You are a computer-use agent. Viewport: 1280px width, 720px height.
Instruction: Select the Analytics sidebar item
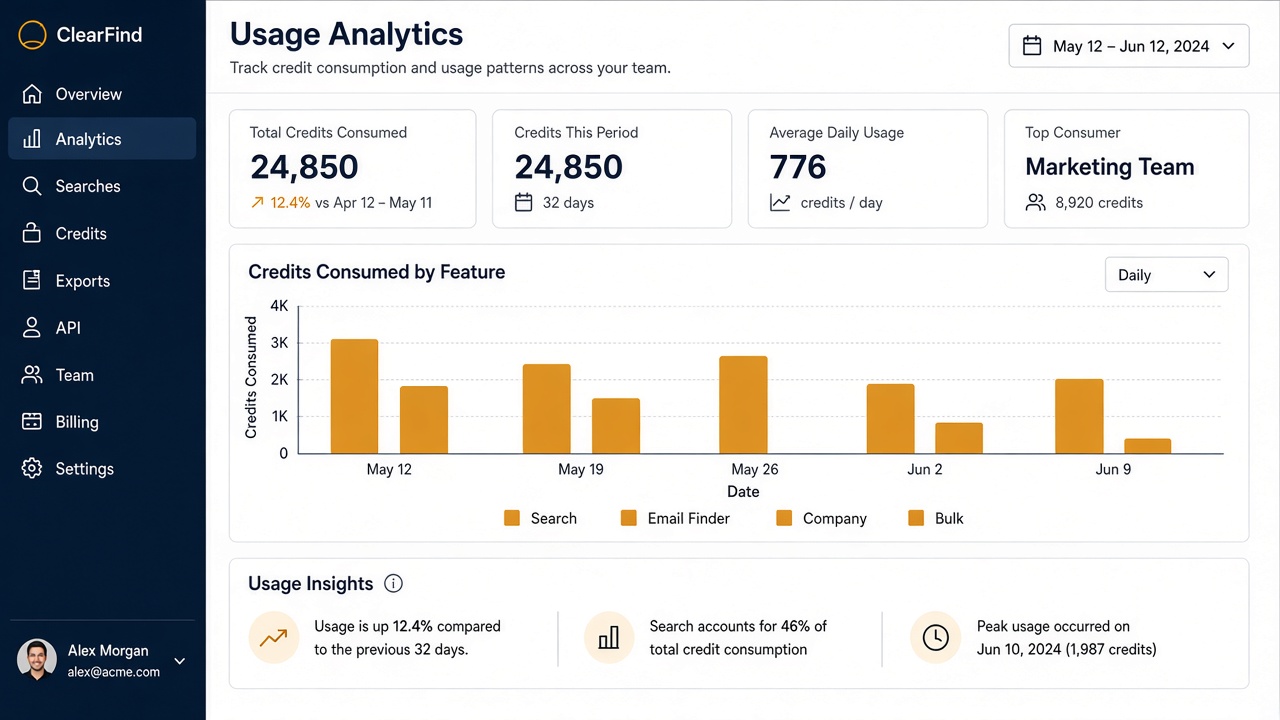(102, 139)
